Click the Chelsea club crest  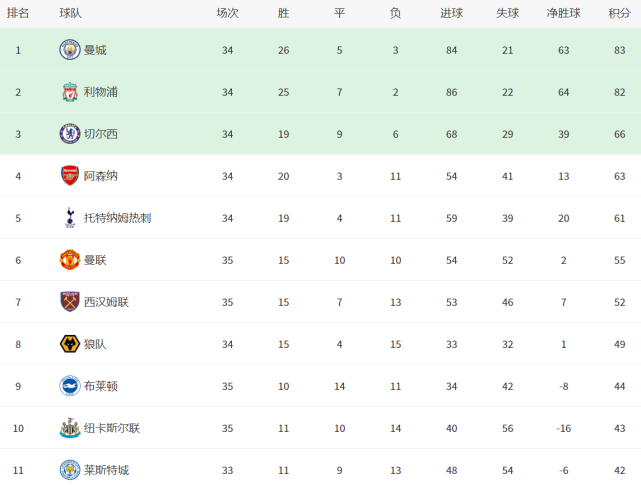point(70,134)
